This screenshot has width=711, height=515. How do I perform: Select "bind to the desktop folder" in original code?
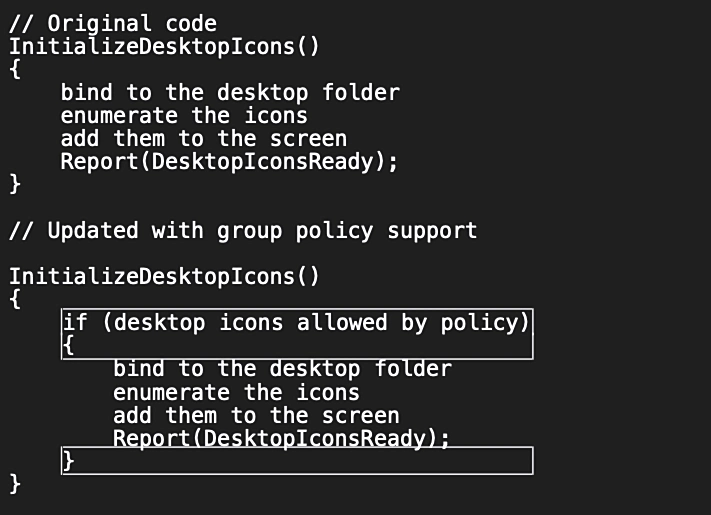(230, 92)
